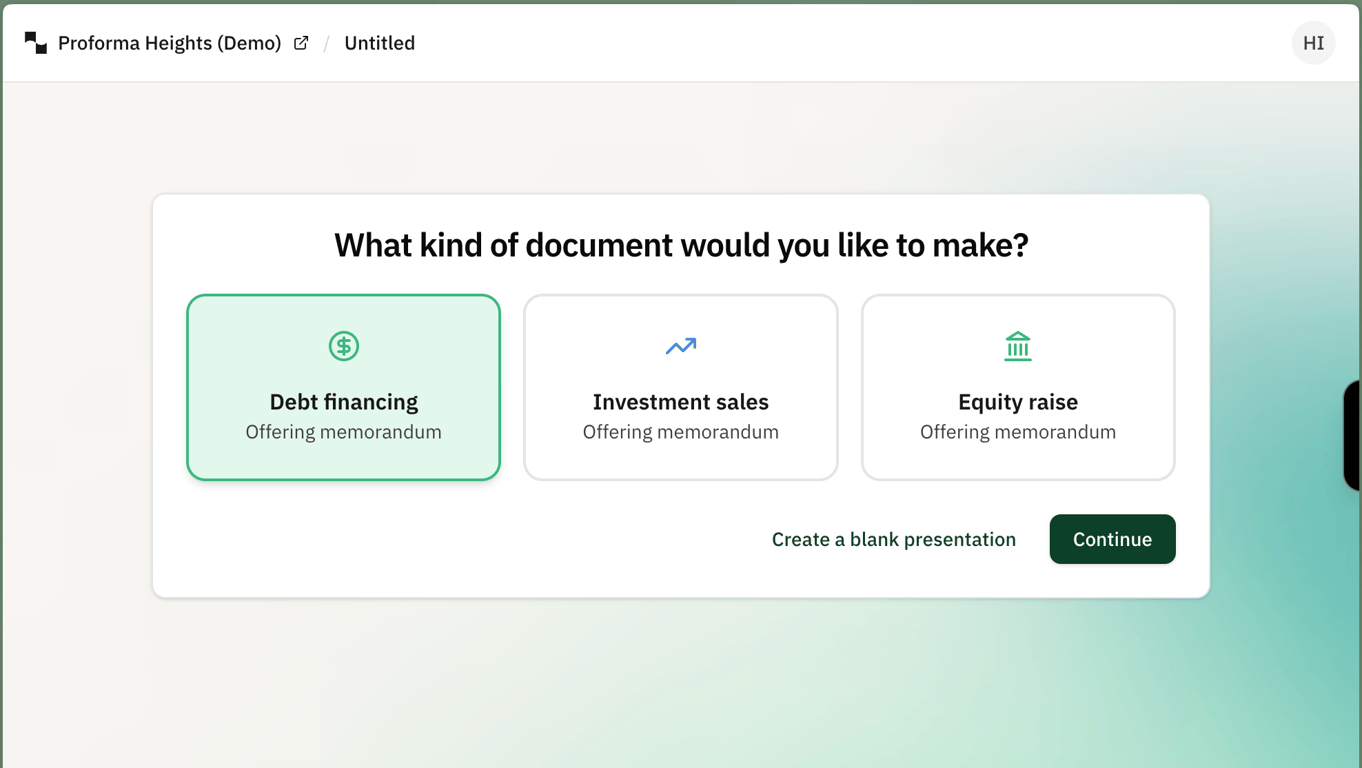Click the Proforma Heights (Demo) breadcrumb
1362x768 pixels.
170,43
